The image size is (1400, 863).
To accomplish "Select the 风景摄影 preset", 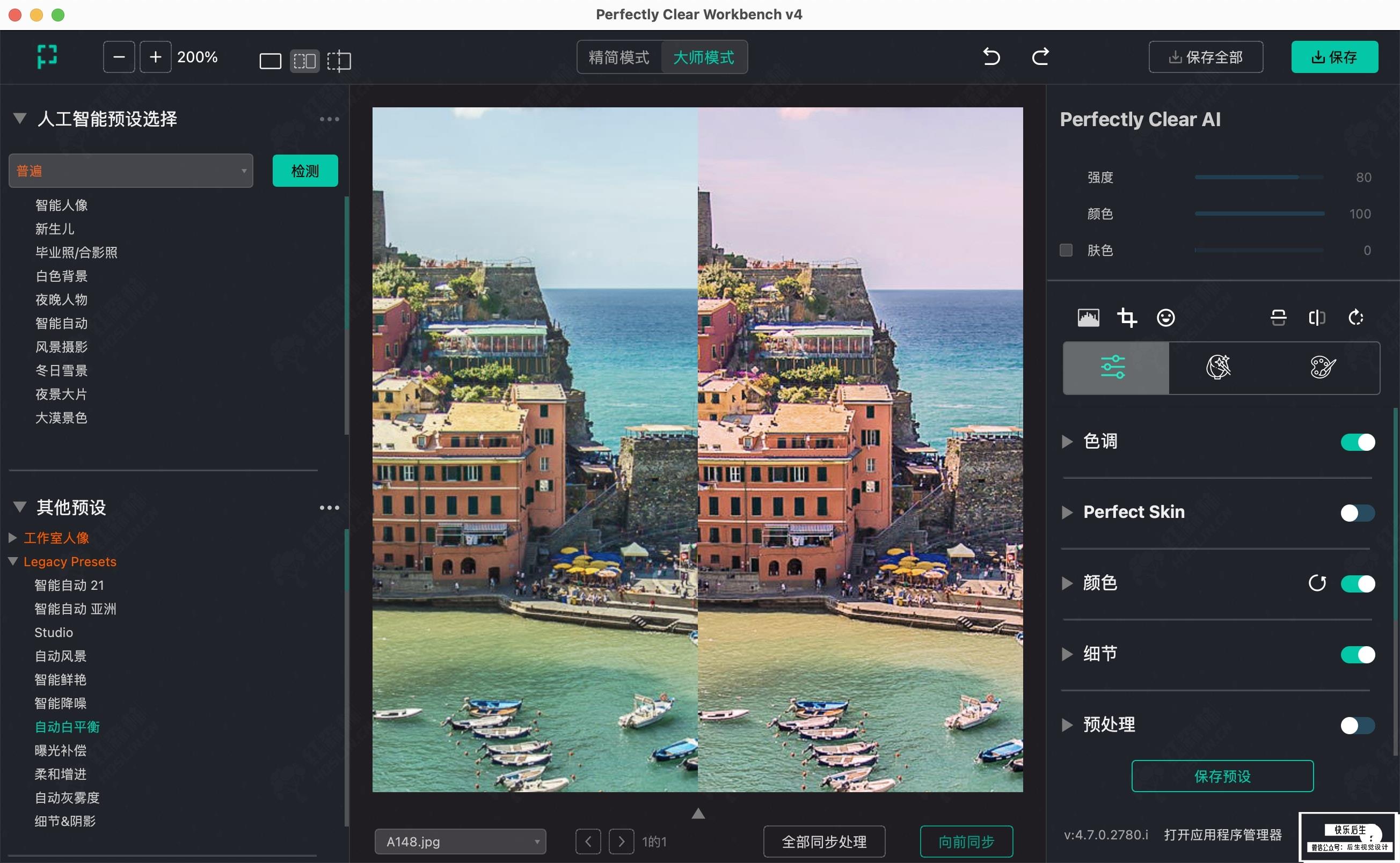I will click(x=62, y=347).
